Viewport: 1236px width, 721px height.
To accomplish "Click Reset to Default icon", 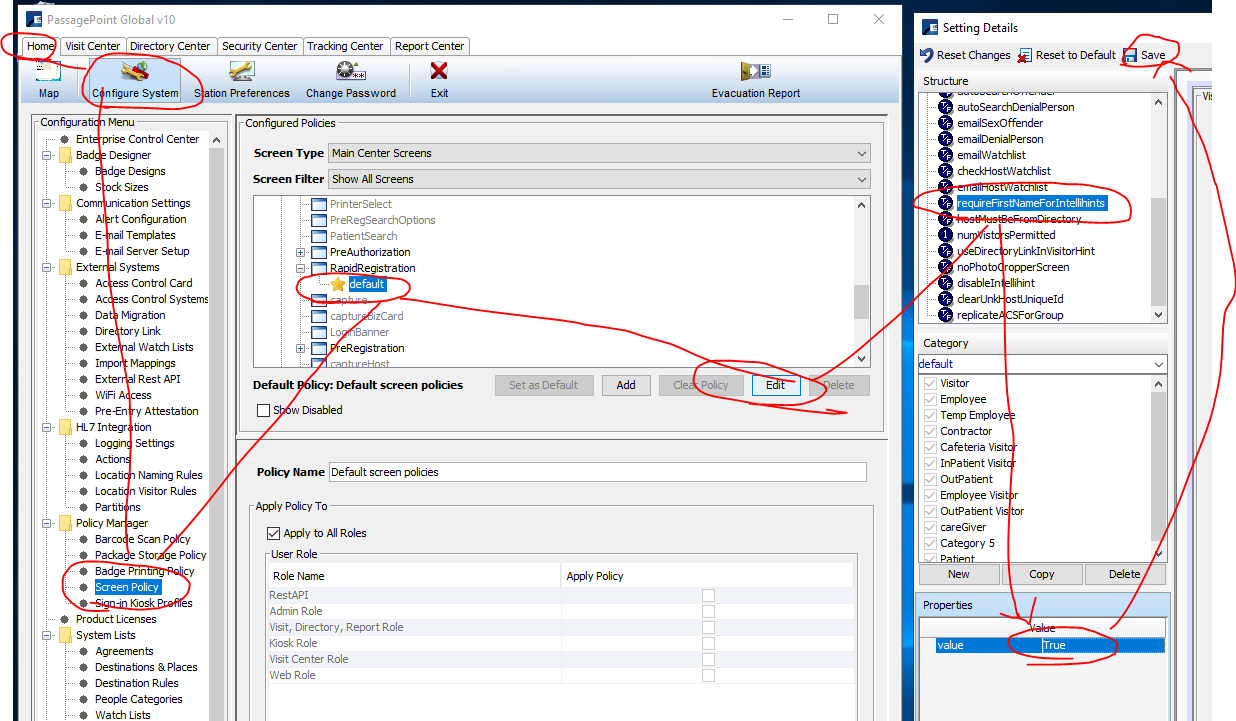I will (1024, 56).
